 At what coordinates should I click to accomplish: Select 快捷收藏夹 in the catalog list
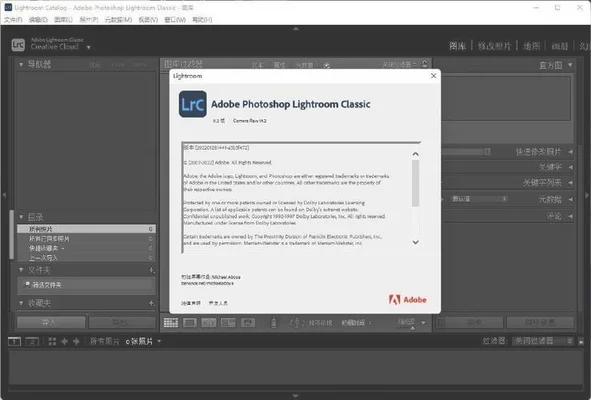(x=86, y=248)
